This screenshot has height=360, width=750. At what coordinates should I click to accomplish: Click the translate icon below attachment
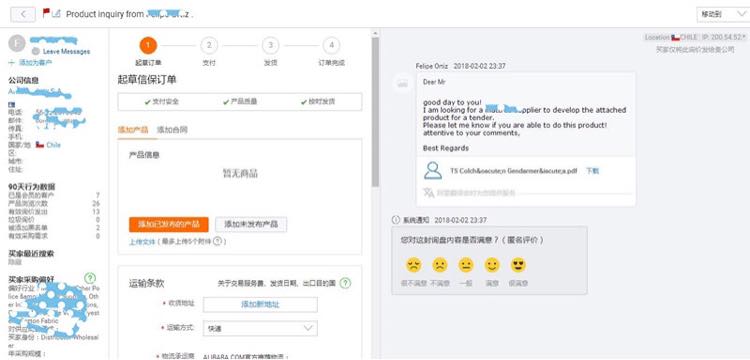tap(429, 193)
